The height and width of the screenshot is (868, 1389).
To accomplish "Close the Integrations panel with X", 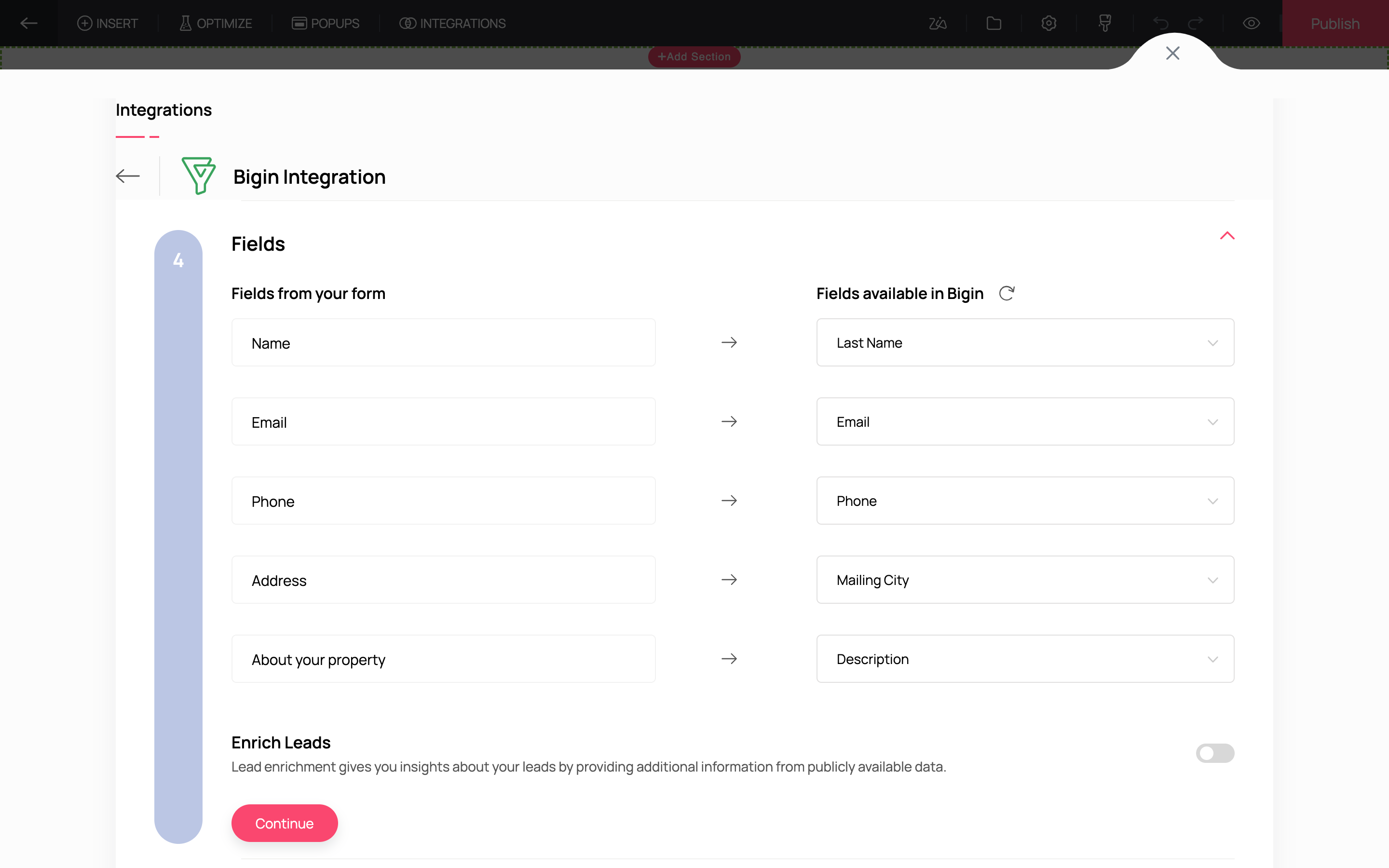I will [x=1172, y=54].
